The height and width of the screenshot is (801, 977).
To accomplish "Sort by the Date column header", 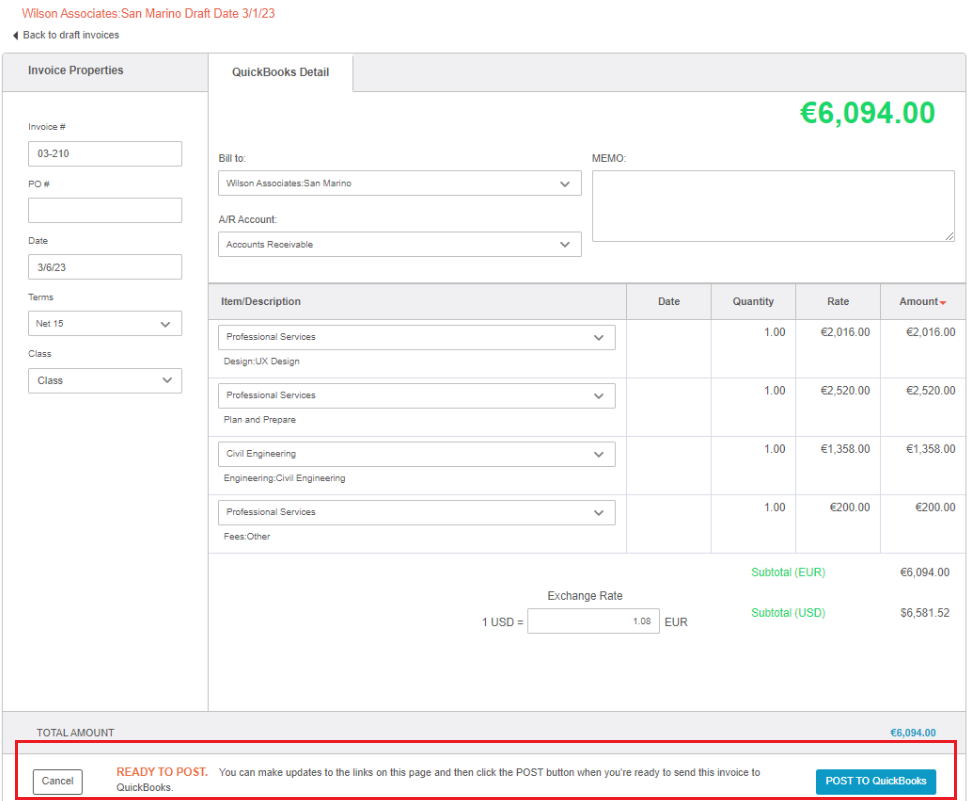I will (x=669, y=301).
